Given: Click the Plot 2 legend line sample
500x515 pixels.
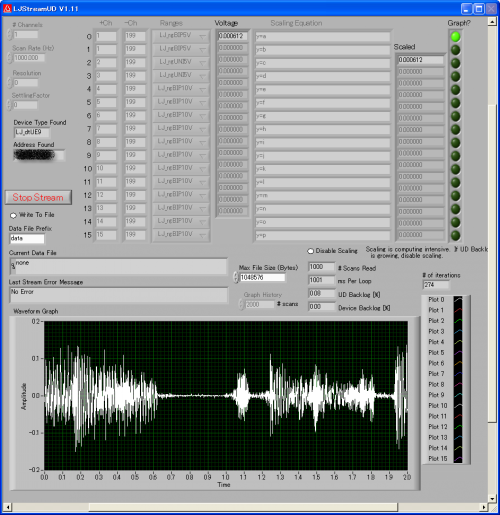Looking at the screenshot, I should [458, 321].
